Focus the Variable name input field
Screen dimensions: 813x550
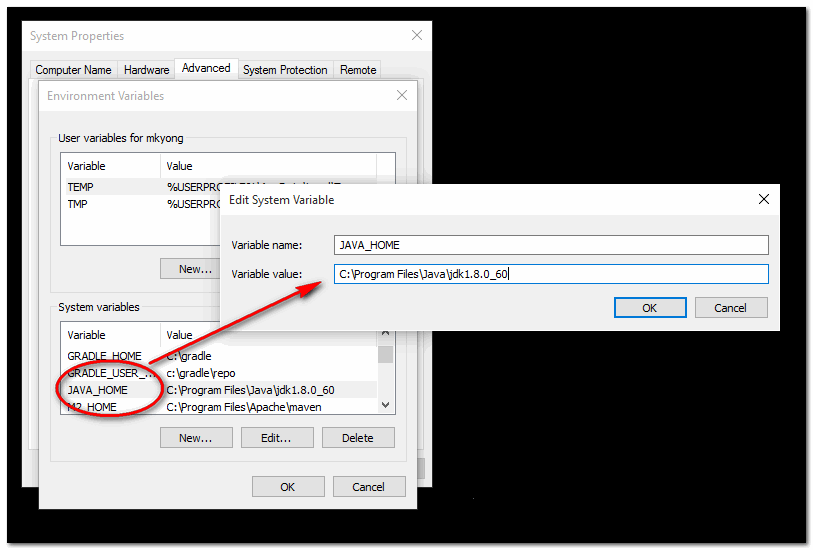click(x=551, y=245)
